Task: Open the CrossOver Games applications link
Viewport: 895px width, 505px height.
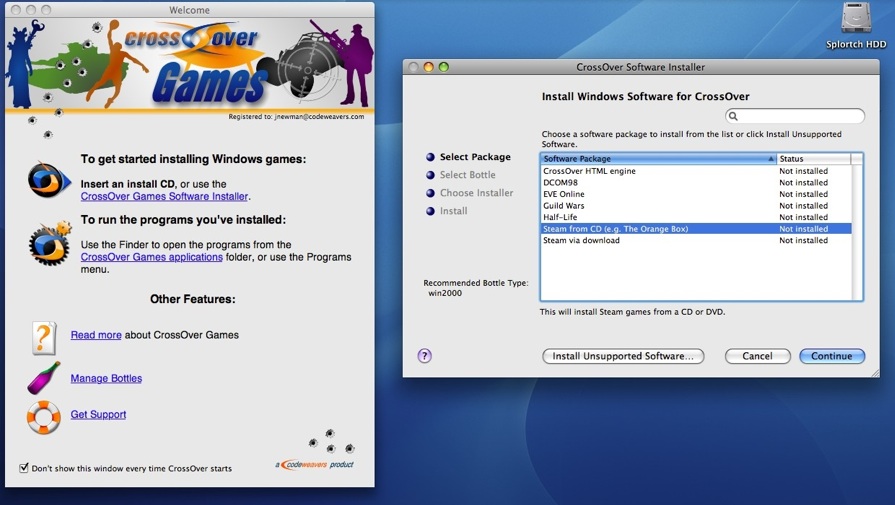Action: coord(151,257)
